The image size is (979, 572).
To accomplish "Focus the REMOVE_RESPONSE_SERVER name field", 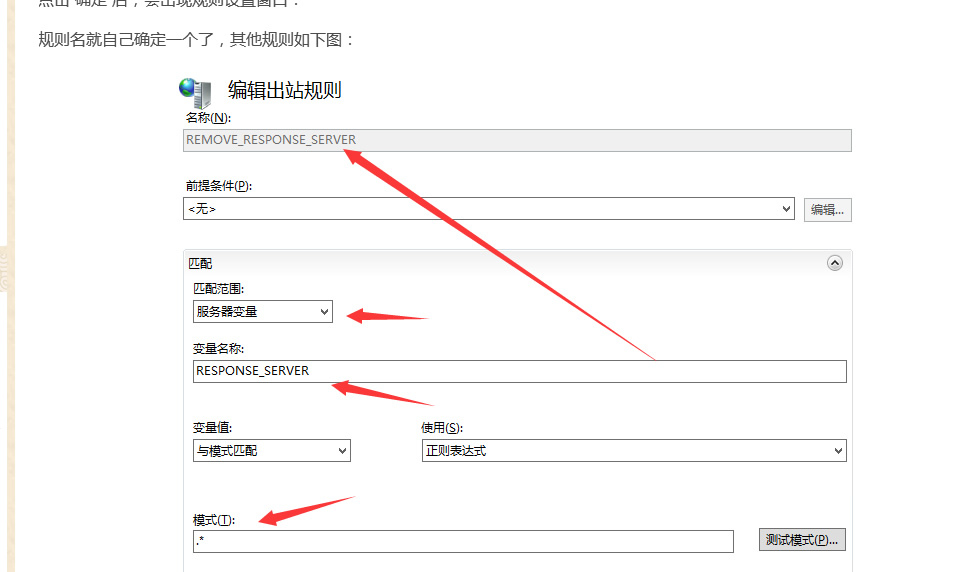I will 517,140.
